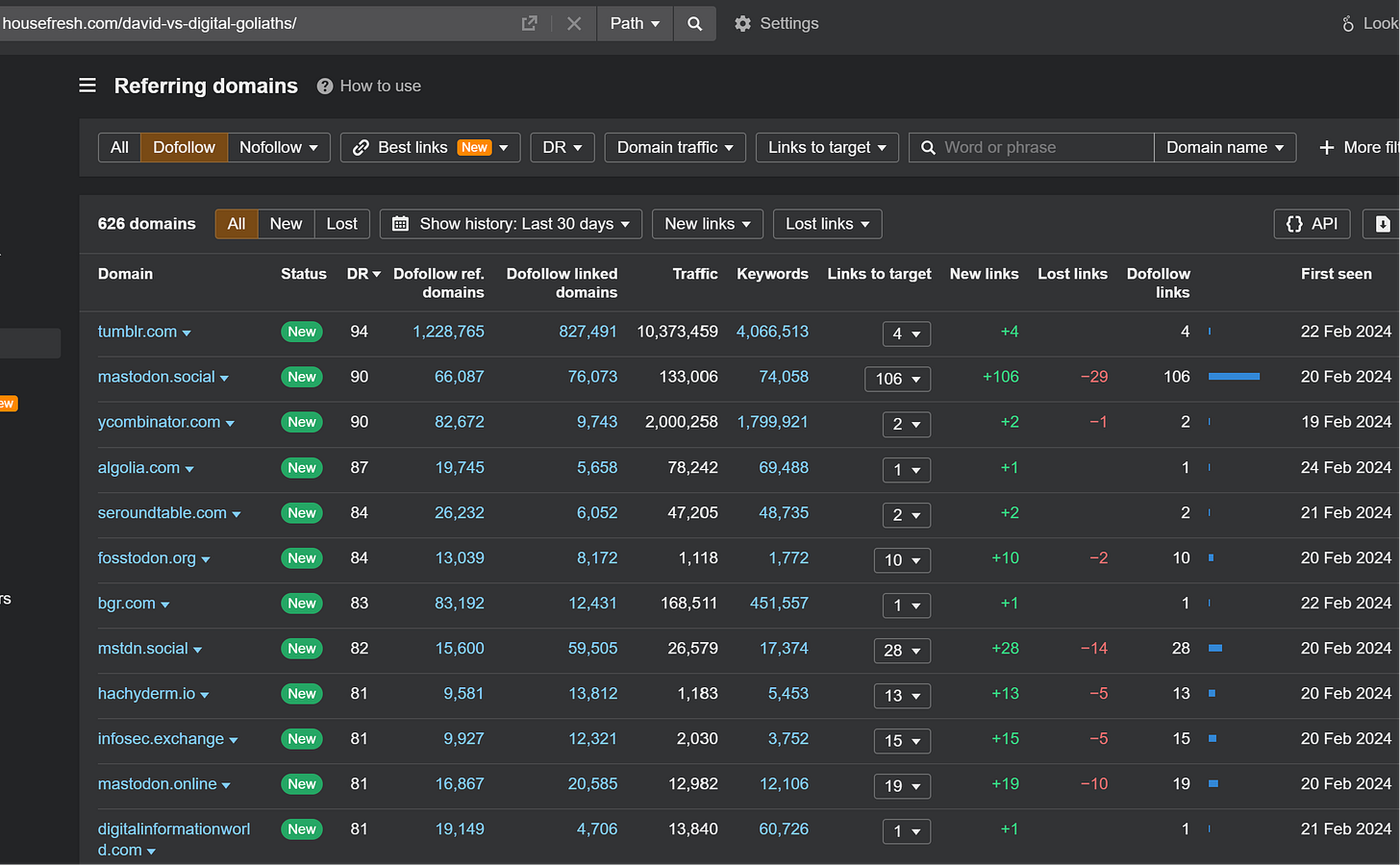This screenshot has width=1400, height=865.
Task: Click the Word or phrase search field
Action: (1031, 147)
